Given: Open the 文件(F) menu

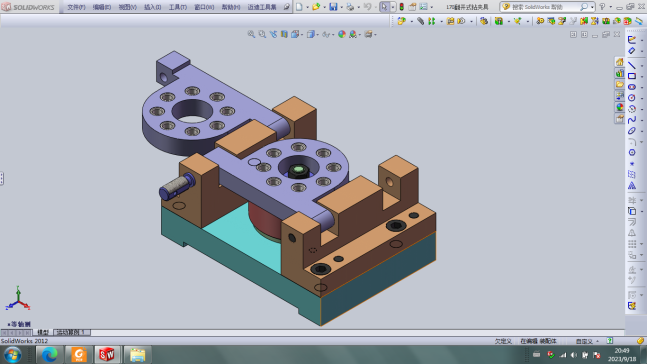Looking at the screenshot, I should 76,7.
